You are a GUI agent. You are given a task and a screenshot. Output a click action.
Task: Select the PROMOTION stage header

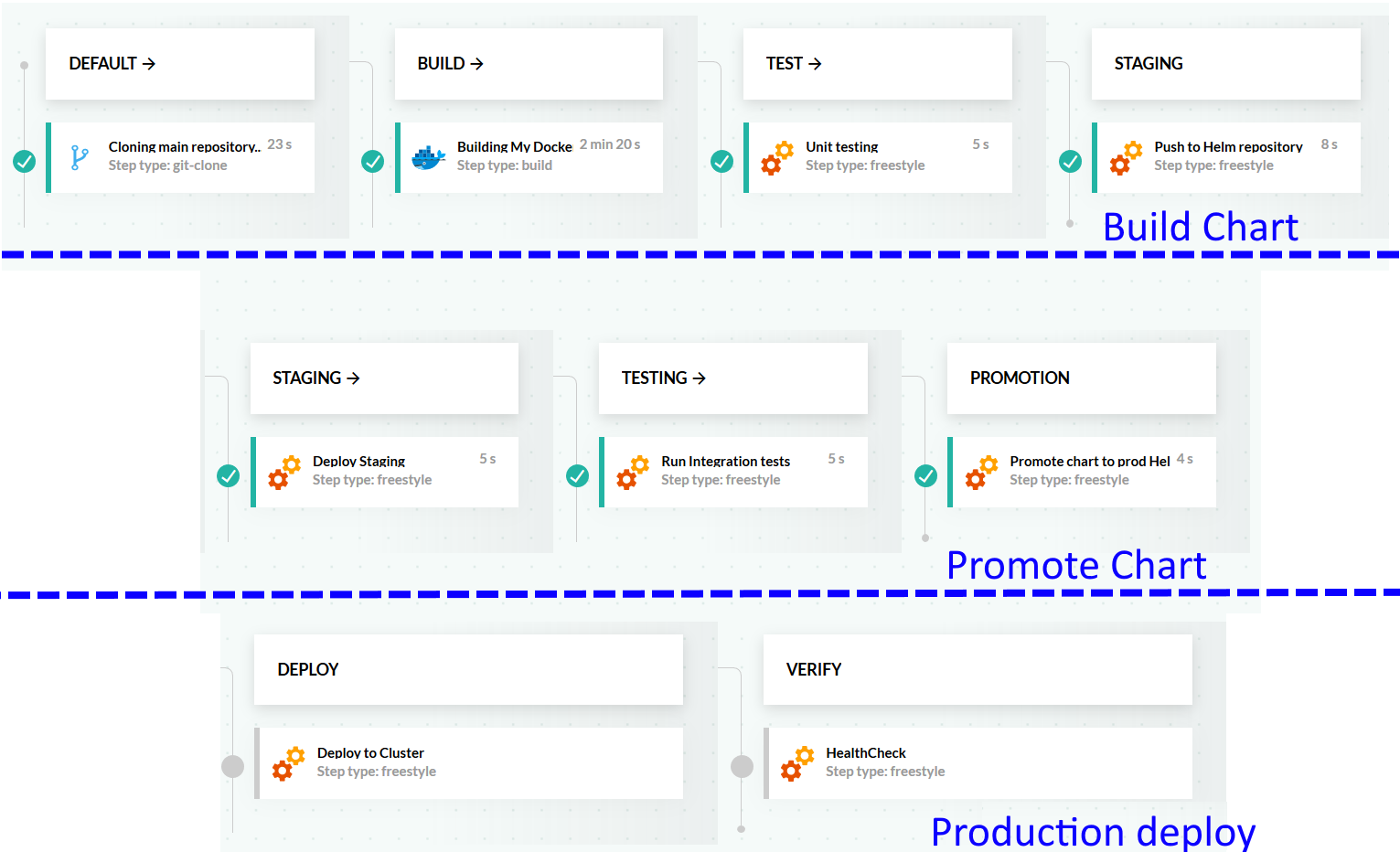click(x=1020, y=378)
